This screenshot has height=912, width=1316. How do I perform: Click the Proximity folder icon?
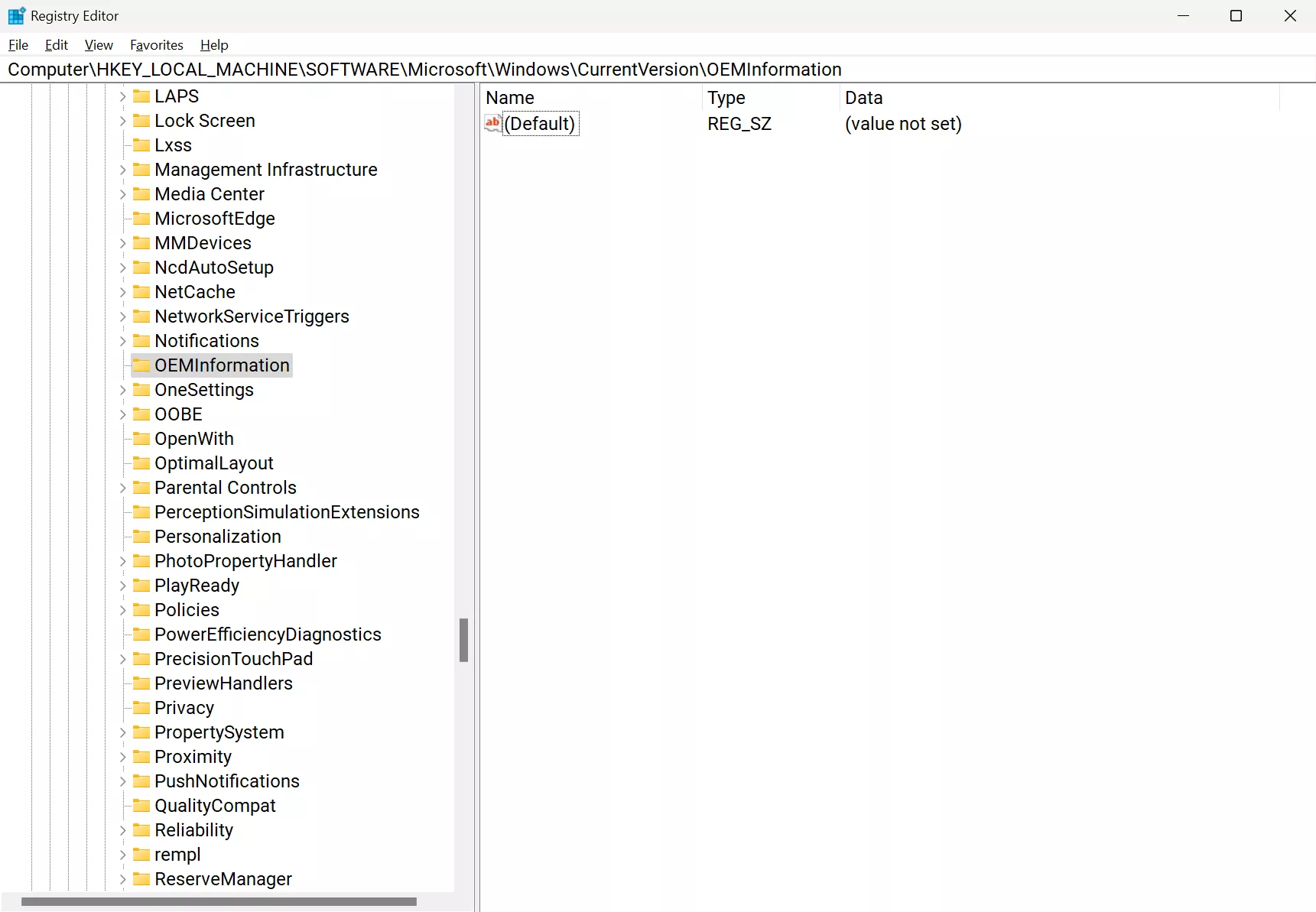(x=141, y=757)
